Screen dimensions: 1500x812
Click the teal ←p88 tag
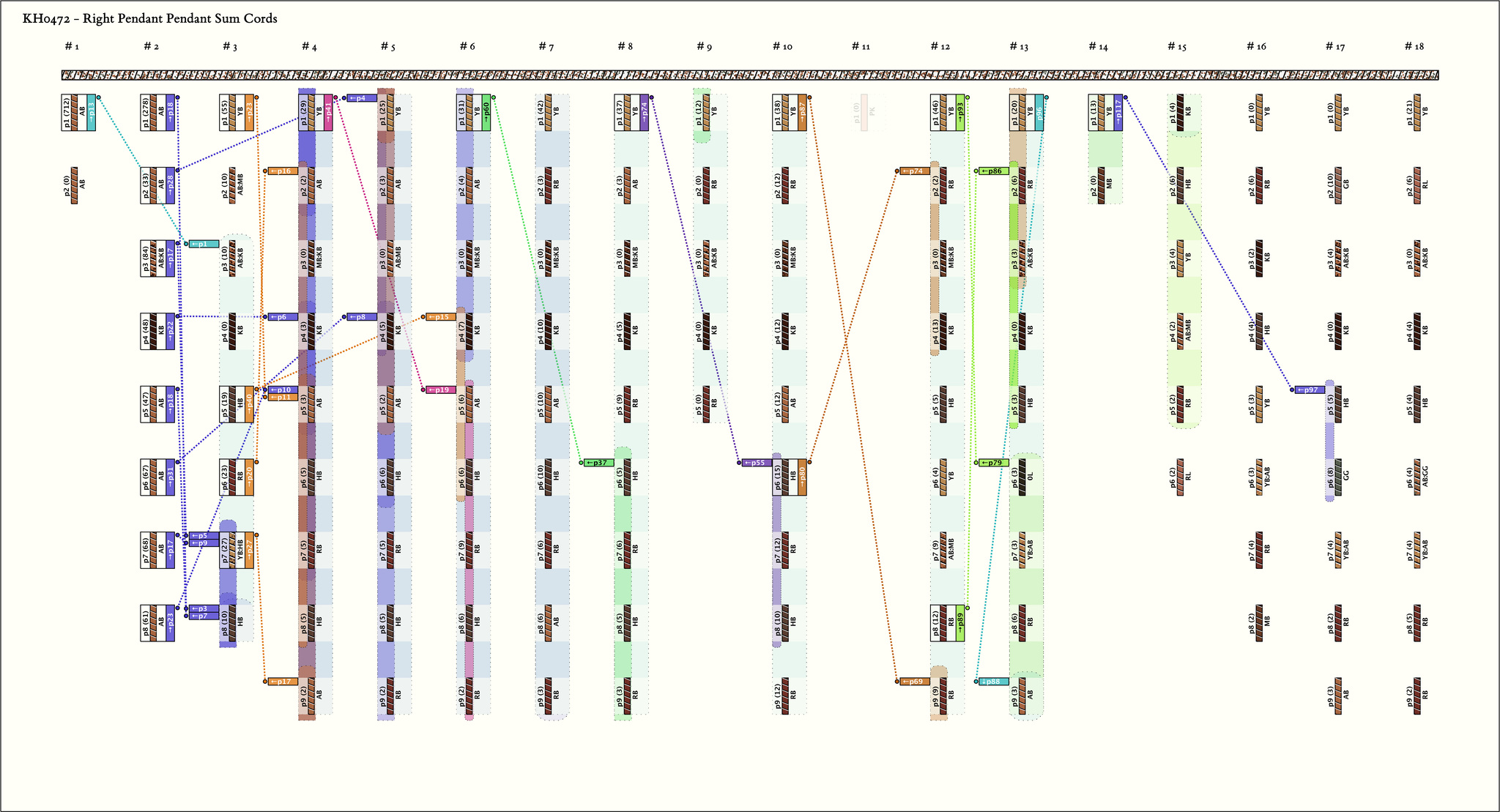click(993, 682)
